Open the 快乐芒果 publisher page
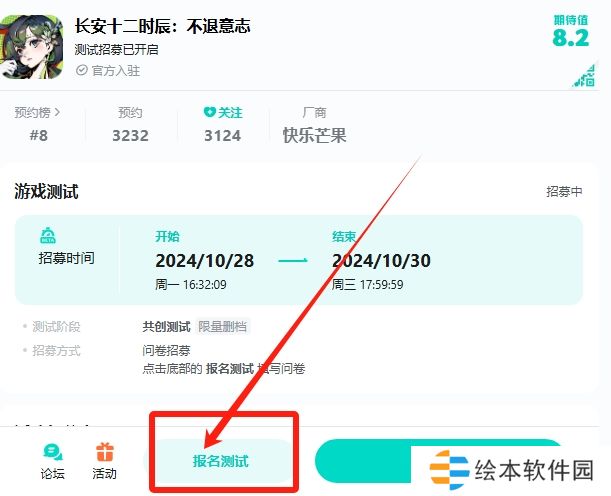Screen dimensions: 611x496 314,135
